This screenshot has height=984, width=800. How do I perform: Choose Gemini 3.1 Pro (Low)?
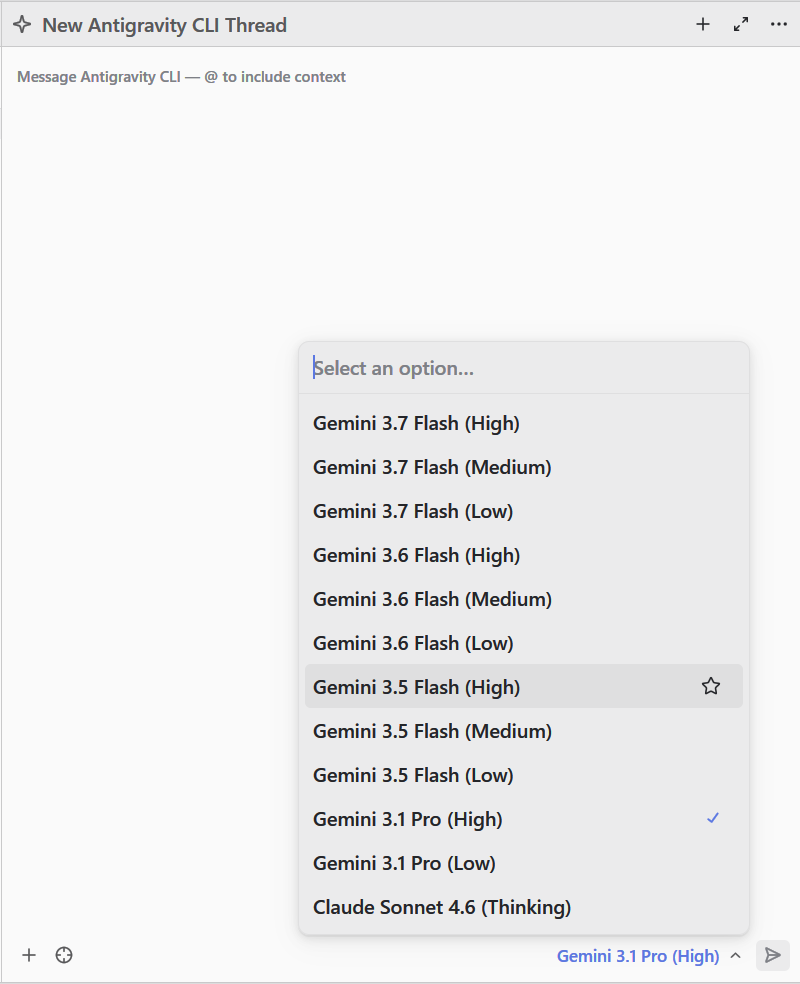524,864
